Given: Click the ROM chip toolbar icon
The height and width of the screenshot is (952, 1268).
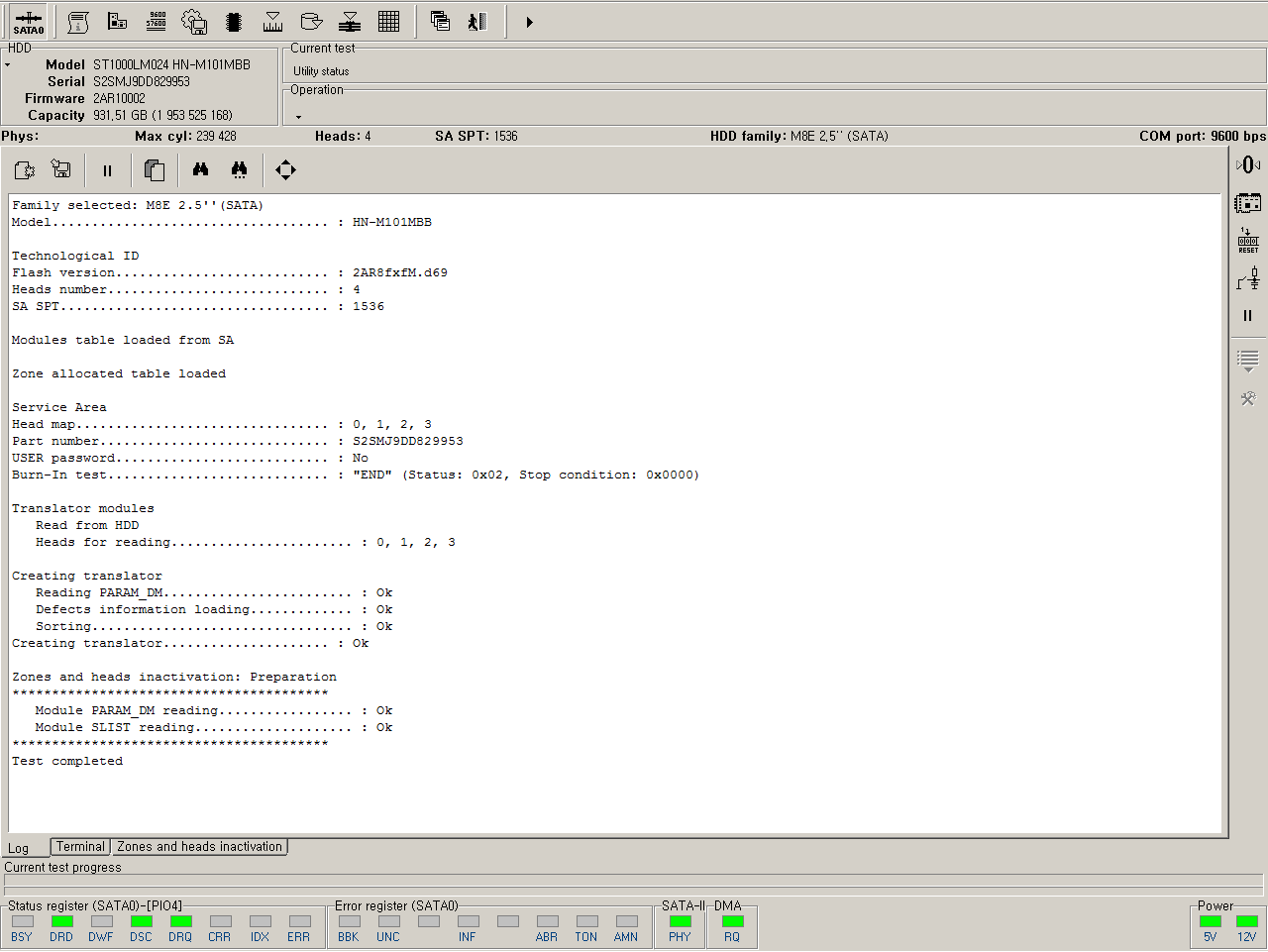Looking at the screenshot, I should tap(234, 22).
